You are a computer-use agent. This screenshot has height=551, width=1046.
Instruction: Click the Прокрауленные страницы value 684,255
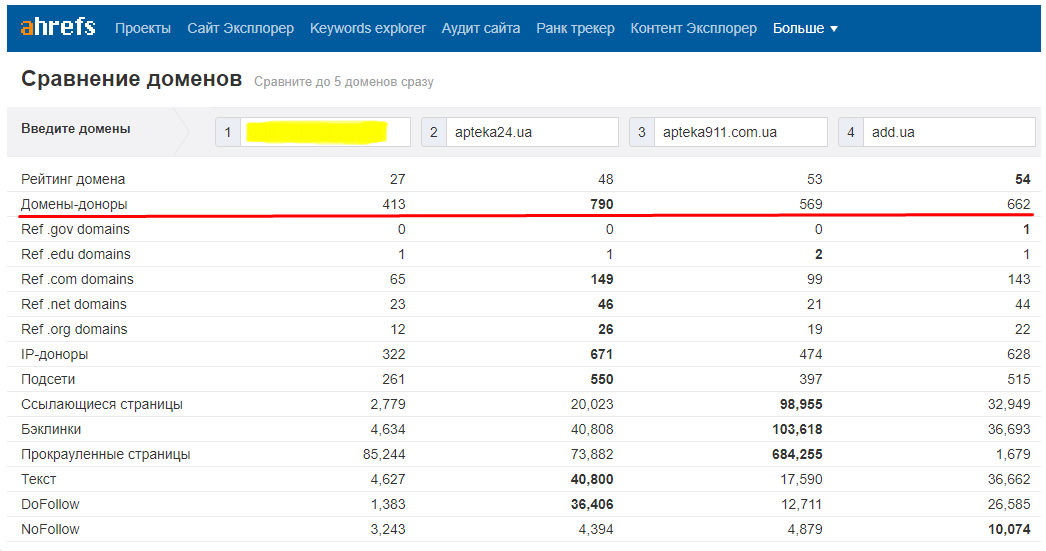pos(797,454)
